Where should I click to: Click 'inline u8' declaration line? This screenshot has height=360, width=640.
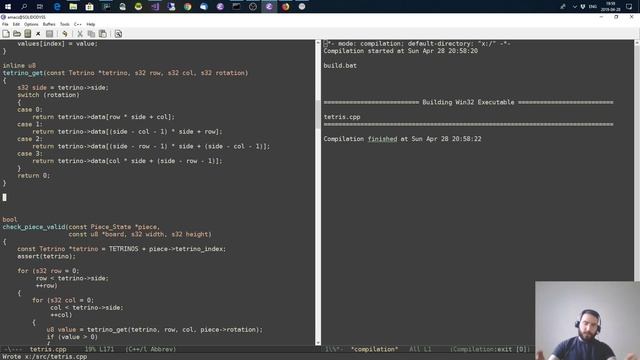[19, 66]
